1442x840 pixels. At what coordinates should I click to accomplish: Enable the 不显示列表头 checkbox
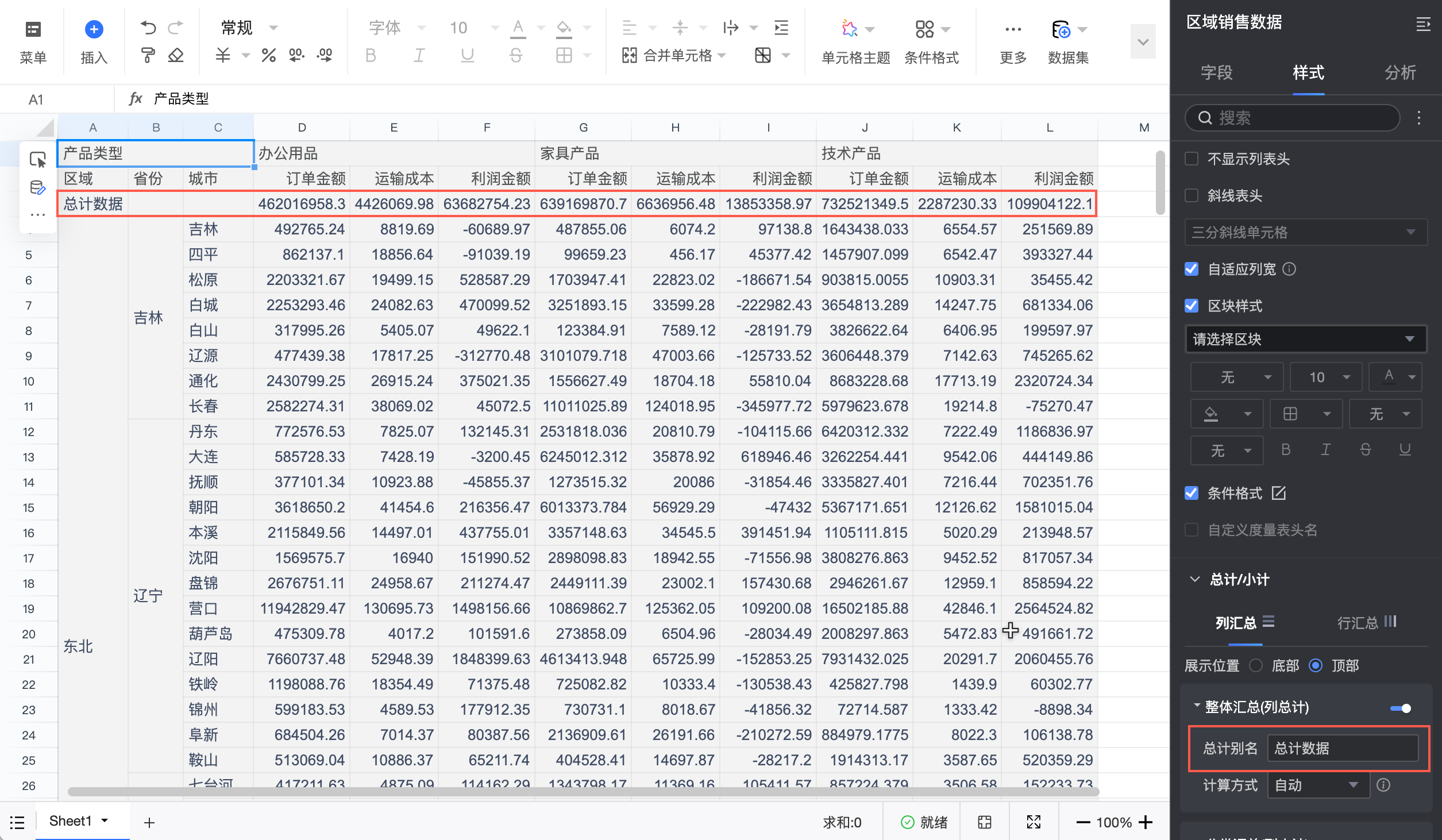click(1192, 159)
